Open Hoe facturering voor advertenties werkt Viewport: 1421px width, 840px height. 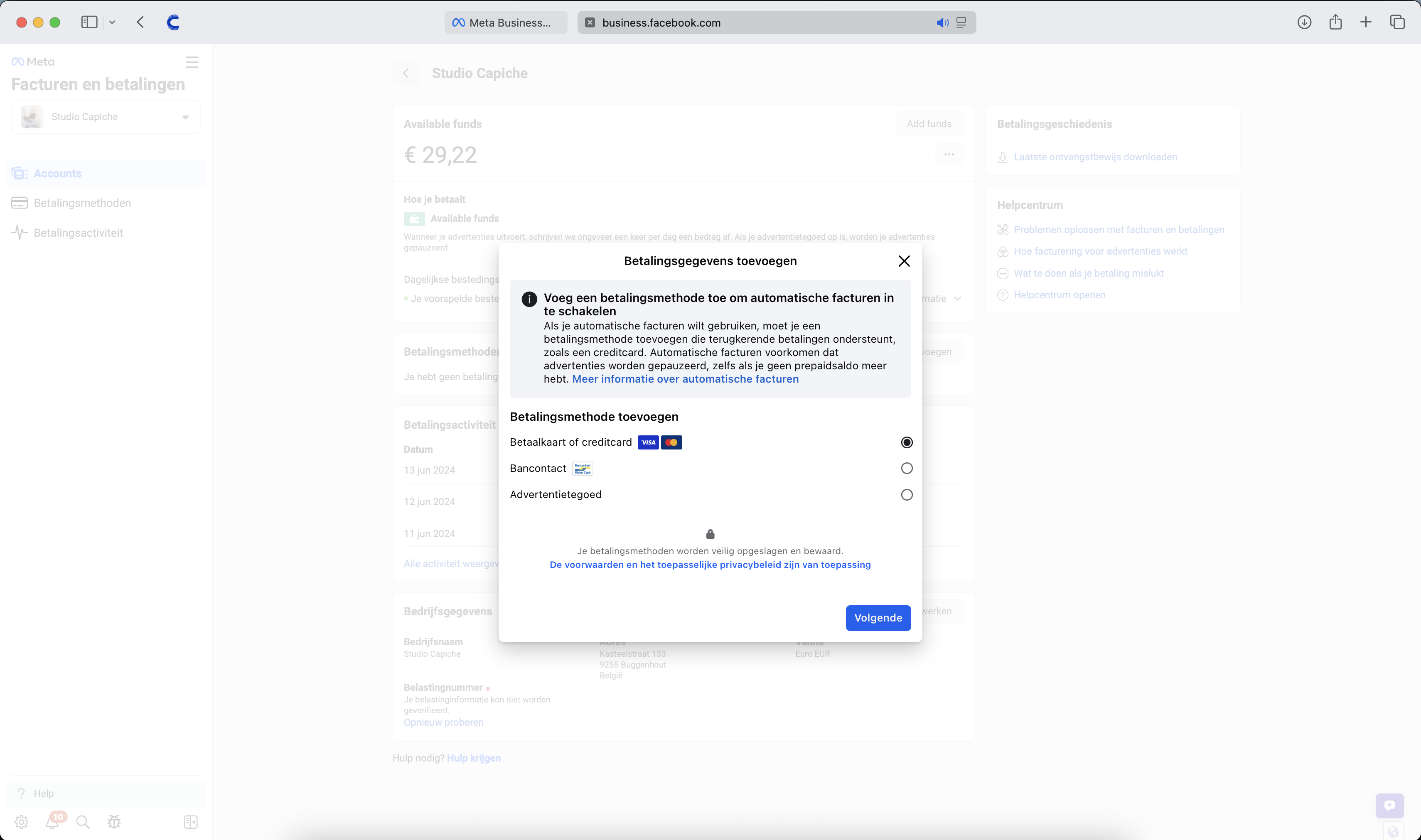coord(1100,251)
